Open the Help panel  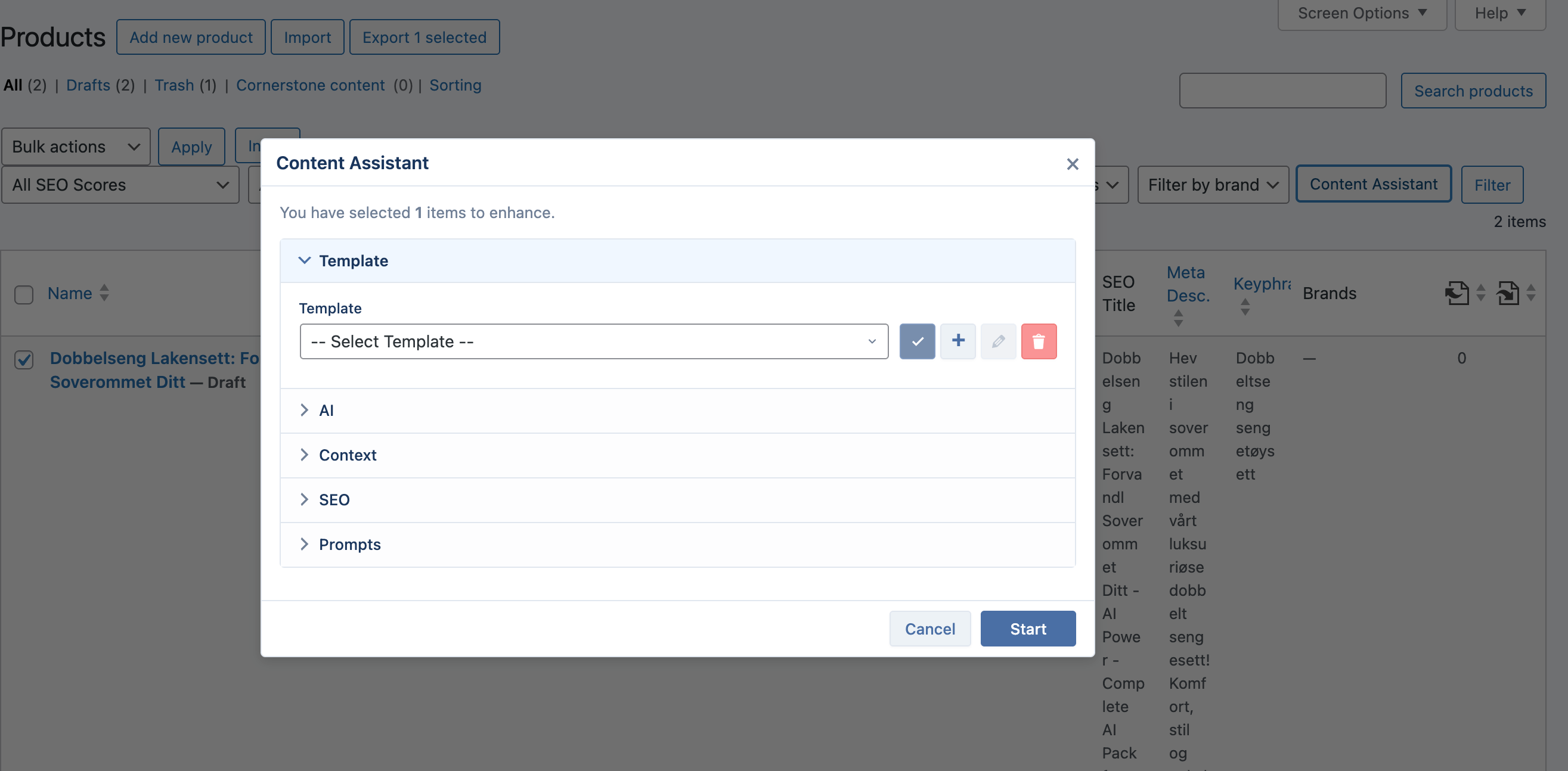[x=1500, y=13]
